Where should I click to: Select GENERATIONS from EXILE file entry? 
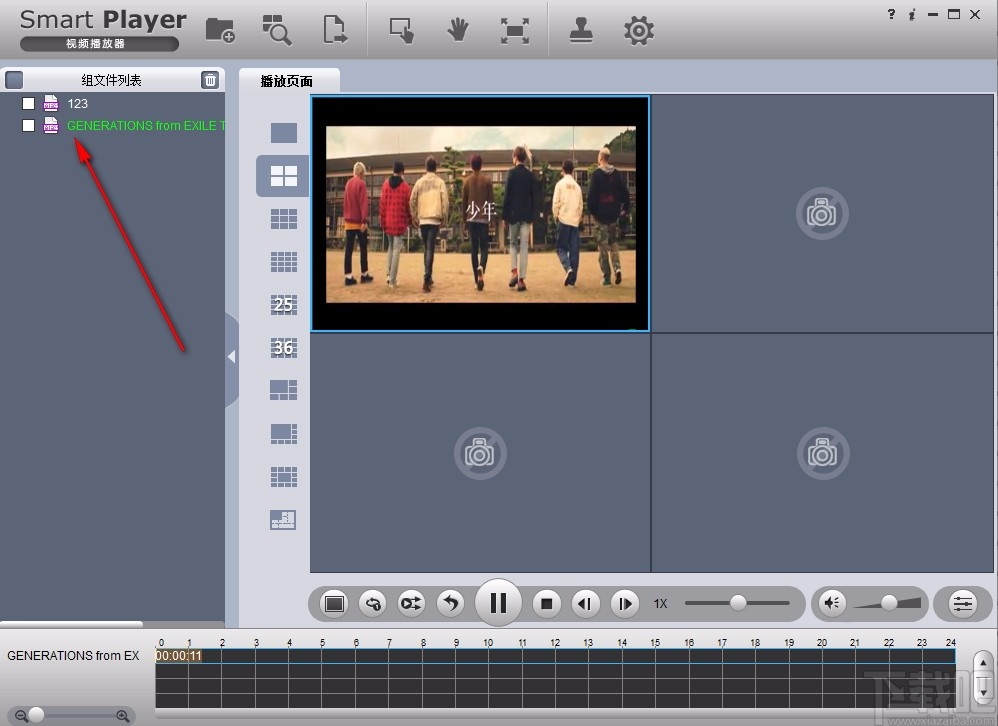pos(146,125)
